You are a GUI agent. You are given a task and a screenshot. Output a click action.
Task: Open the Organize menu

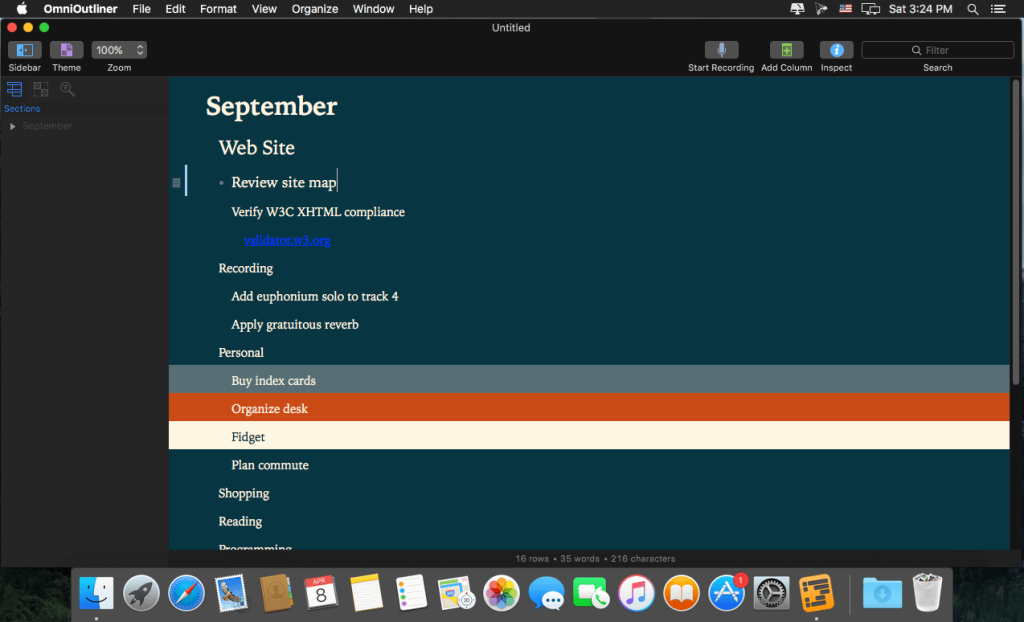pos(314,9)
